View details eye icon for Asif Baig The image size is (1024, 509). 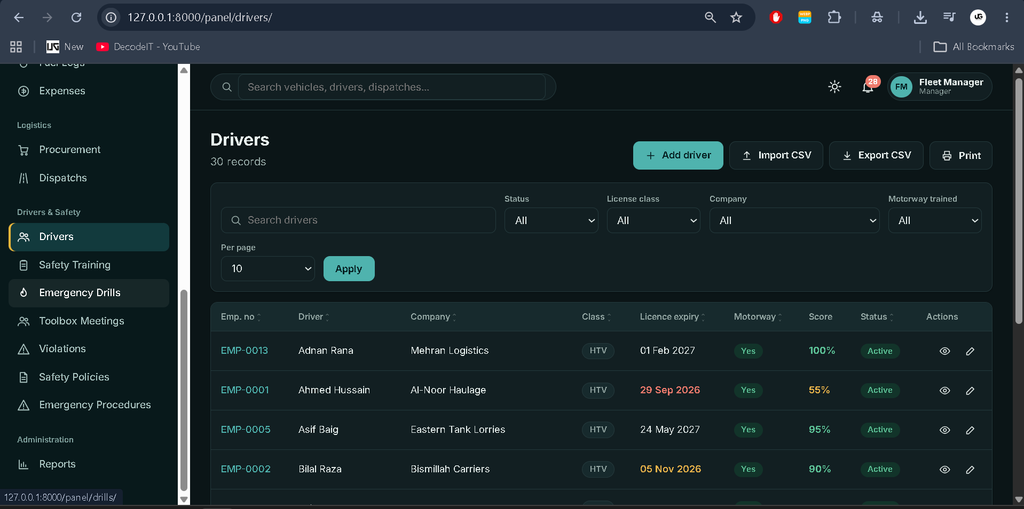click(x=944, y=430)
